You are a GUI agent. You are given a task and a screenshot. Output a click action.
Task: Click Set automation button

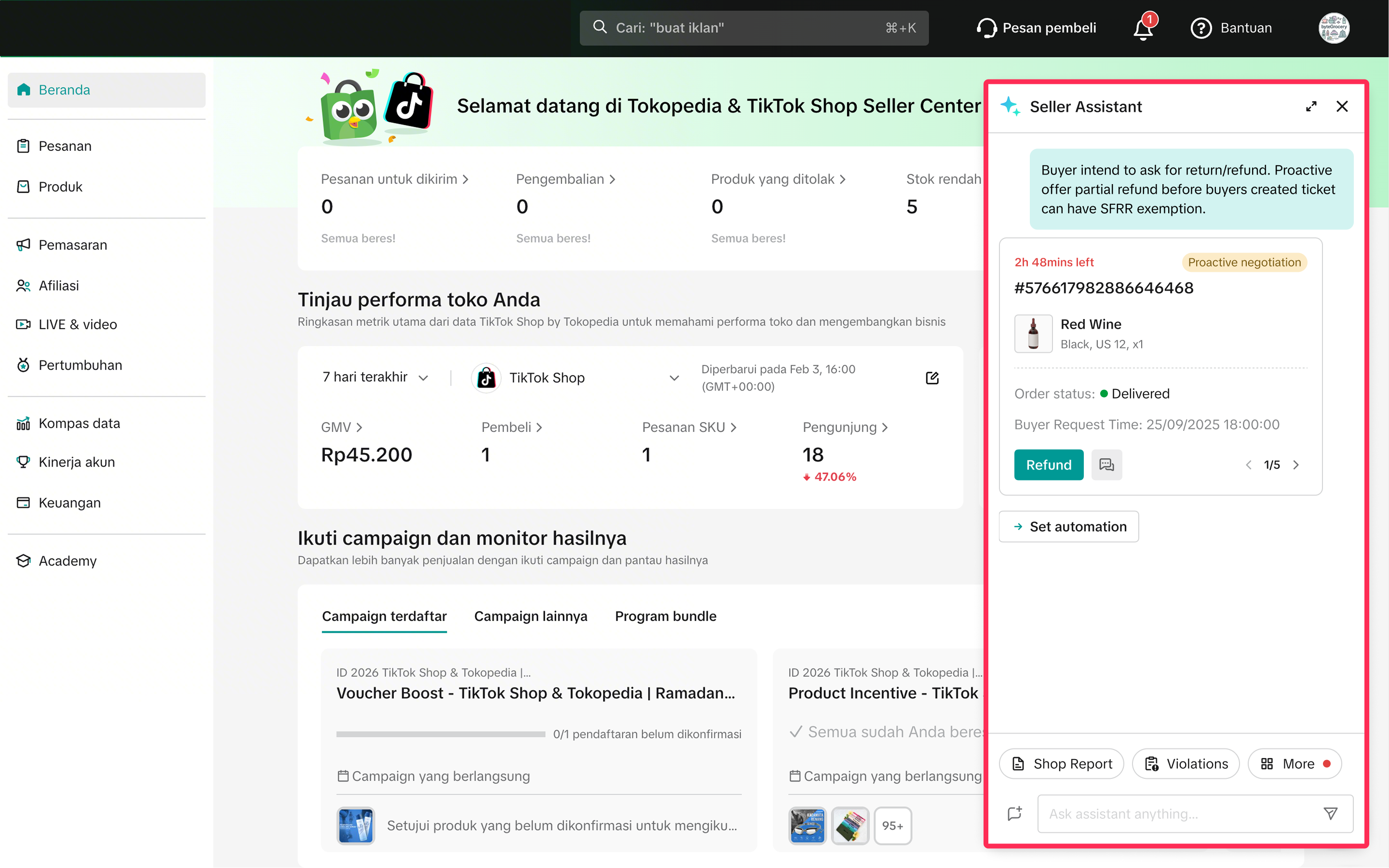(1068, 526)
